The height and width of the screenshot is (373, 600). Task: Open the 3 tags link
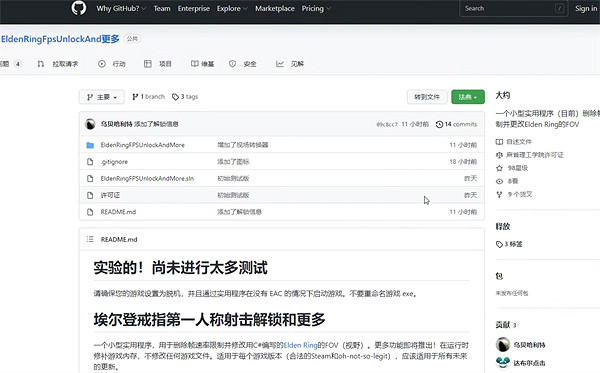(x=185, y=97)
